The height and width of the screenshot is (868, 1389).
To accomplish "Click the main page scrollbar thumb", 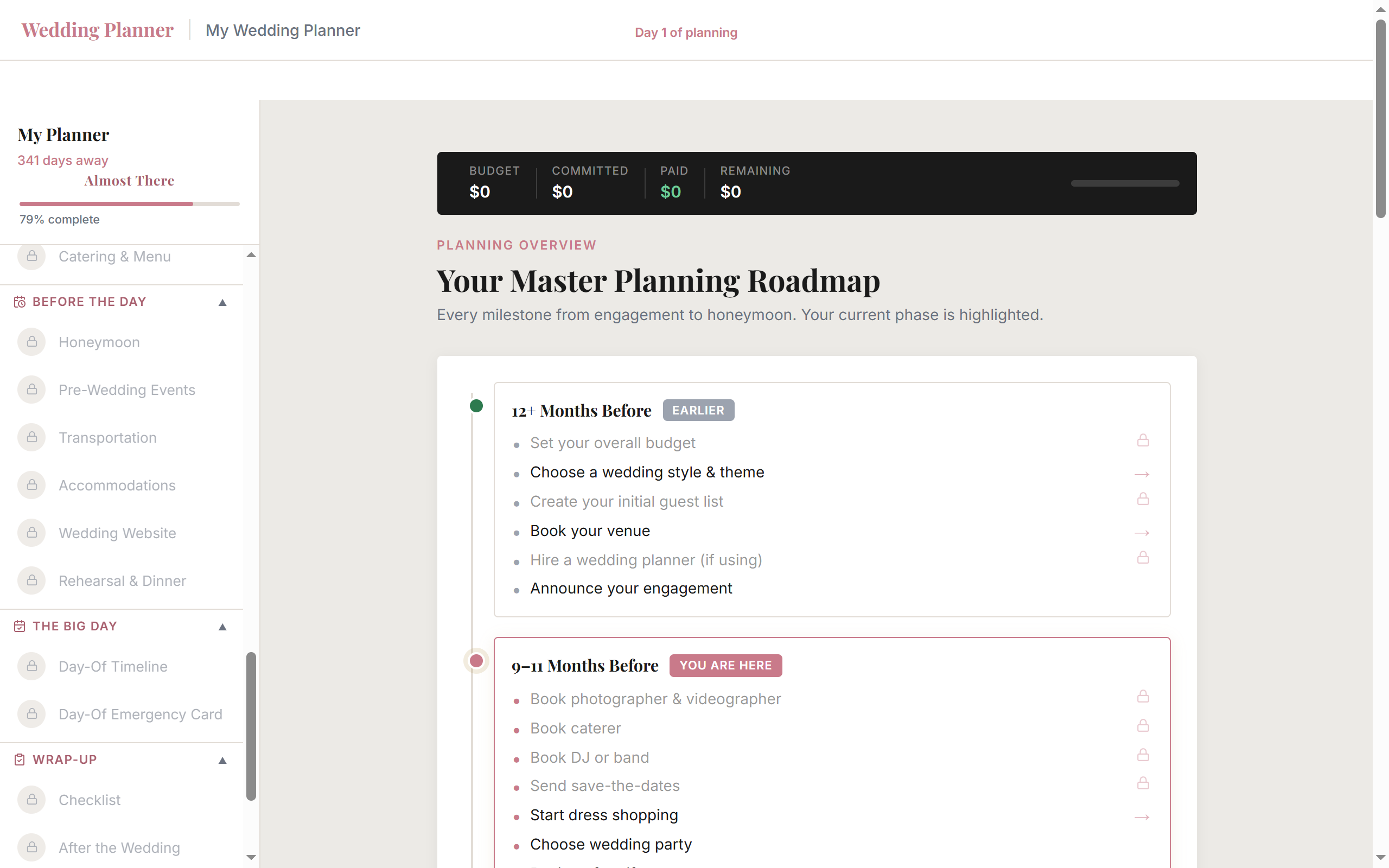I will click(x=1380, y=119).
